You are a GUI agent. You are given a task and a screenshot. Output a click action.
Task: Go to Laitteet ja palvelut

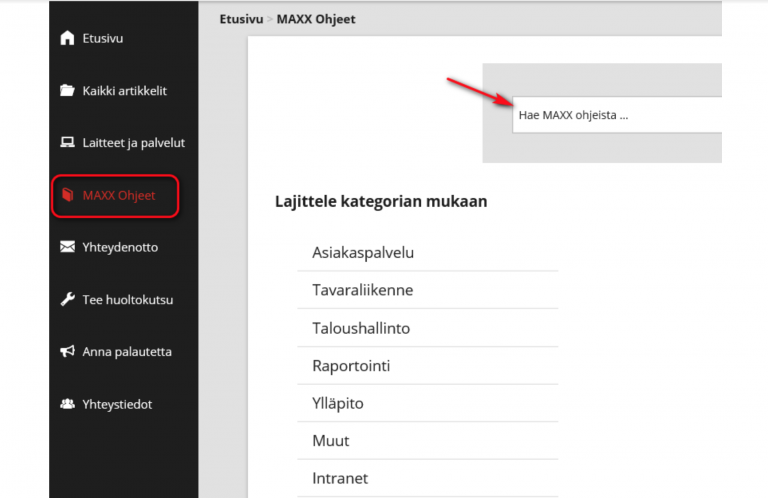pyautogui.click(x=133, y=142)
